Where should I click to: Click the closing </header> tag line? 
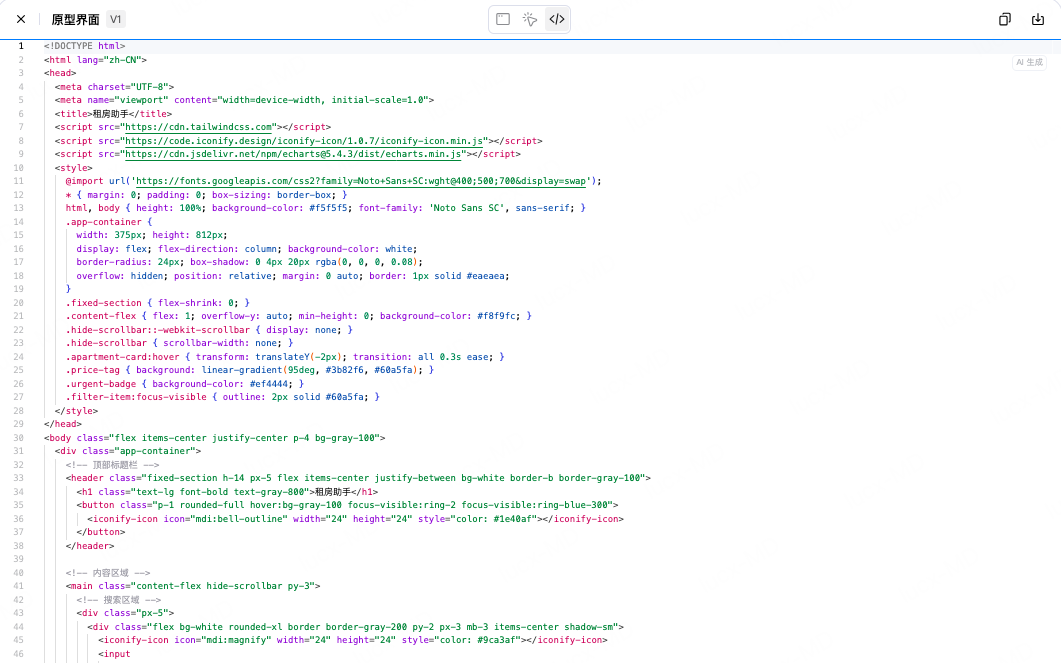tap(90, 547)
